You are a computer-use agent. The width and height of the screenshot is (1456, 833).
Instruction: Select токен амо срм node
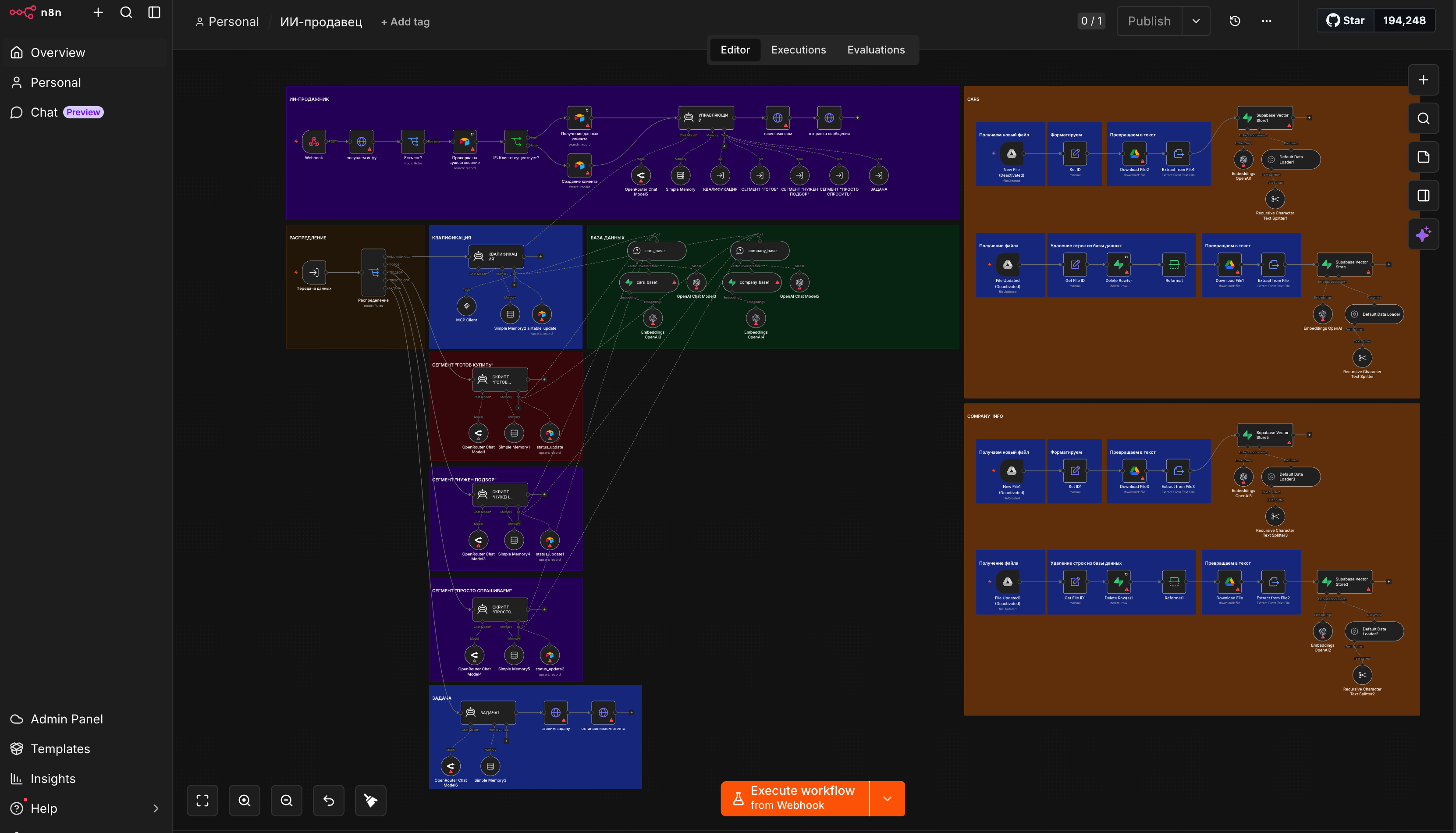pos(778,118)
